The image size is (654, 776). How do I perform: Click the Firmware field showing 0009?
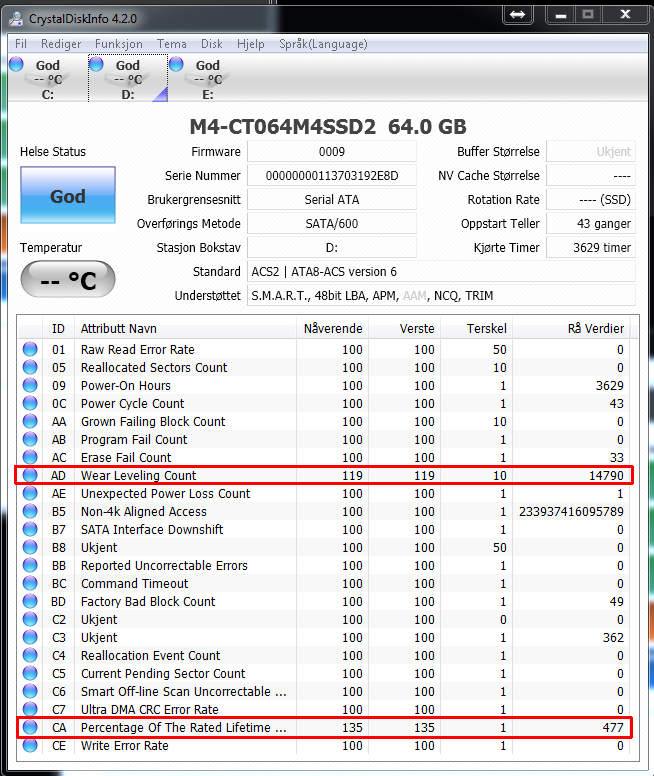(332, 151)
